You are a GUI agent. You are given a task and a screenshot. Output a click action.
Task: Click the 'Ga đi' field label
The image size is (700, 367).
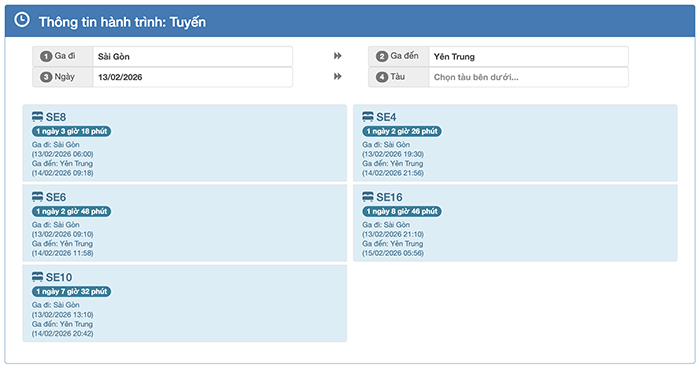(x=65, y=56)
